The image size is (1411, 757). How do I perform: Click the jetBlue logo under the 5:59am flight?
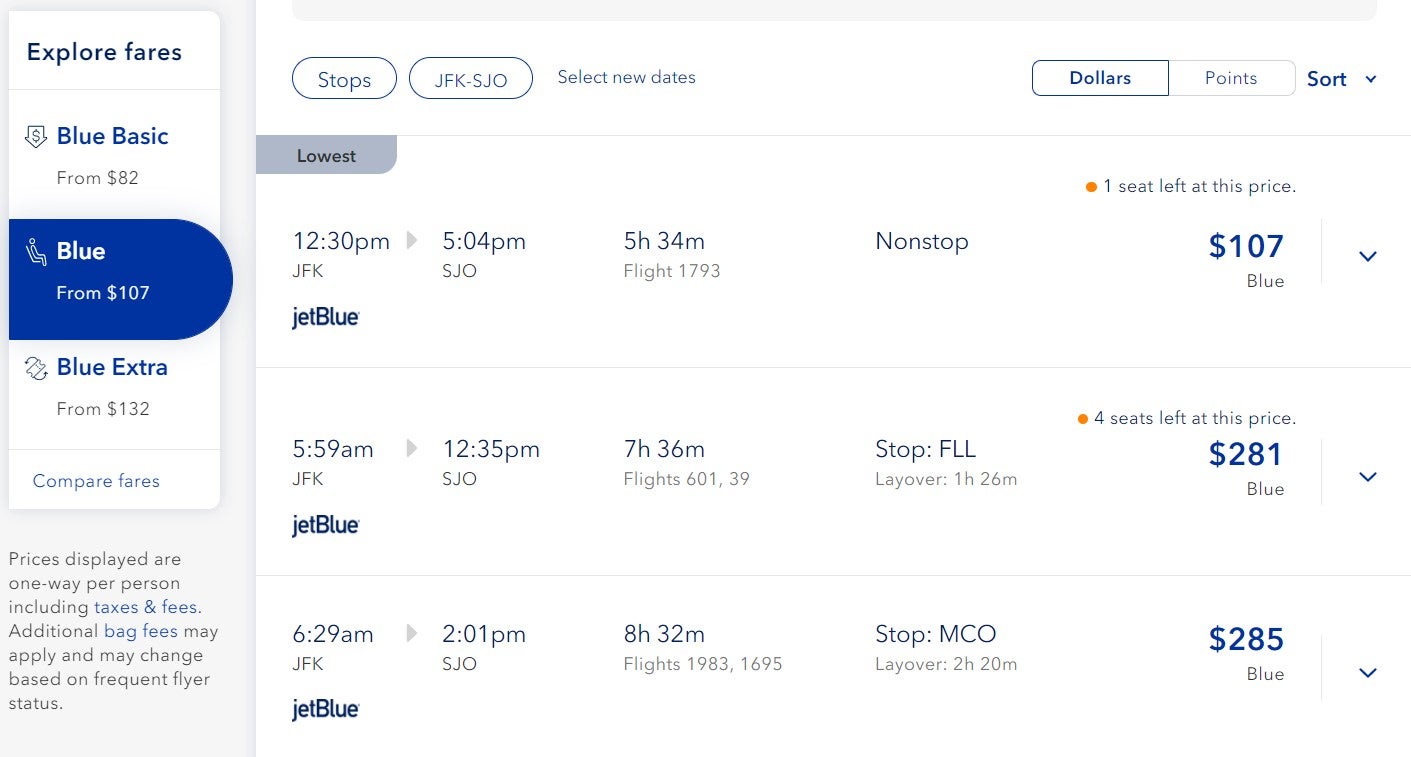click(325, 525)
